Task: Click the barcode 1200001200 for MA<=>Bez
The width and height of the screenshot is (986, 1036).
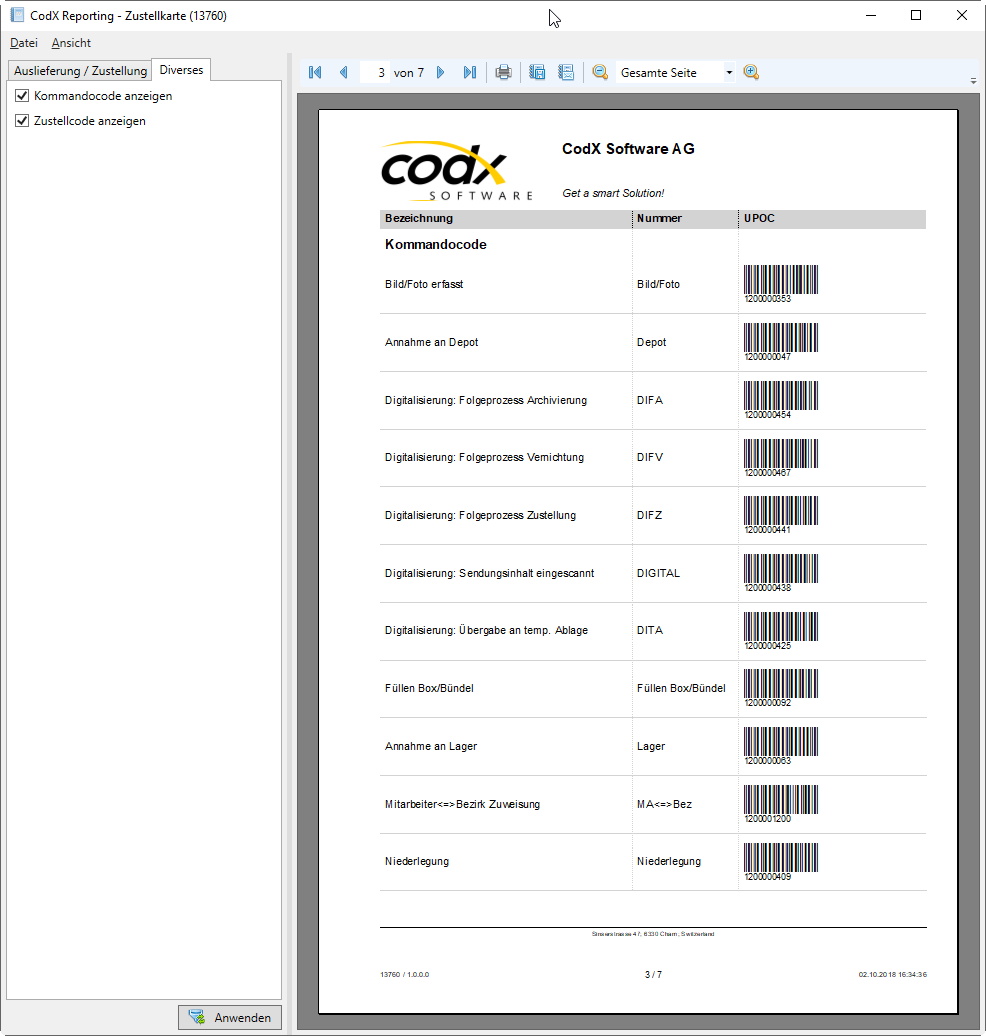Action: 780,803
